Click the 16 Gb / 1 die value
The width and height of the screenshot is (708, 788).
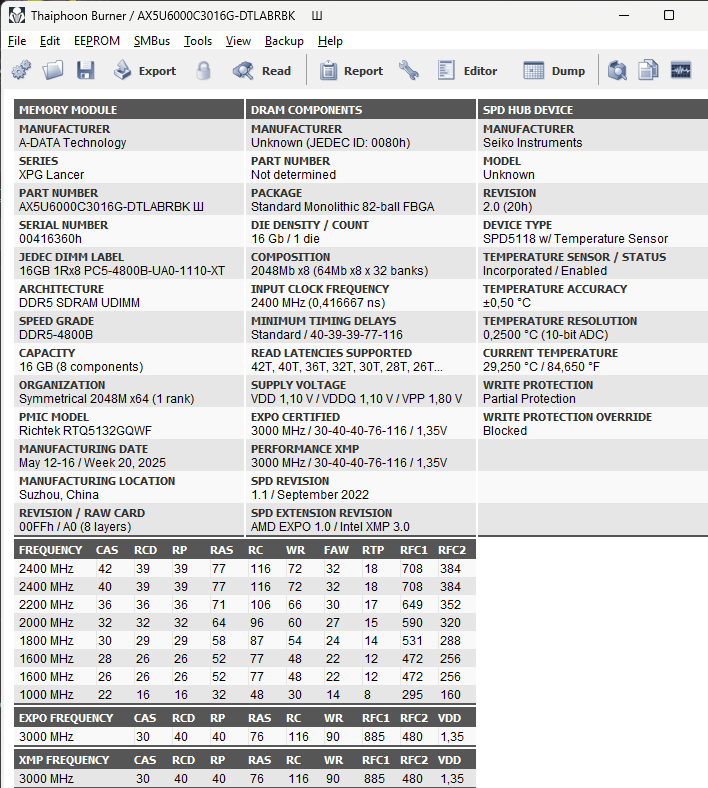[285, 239]
